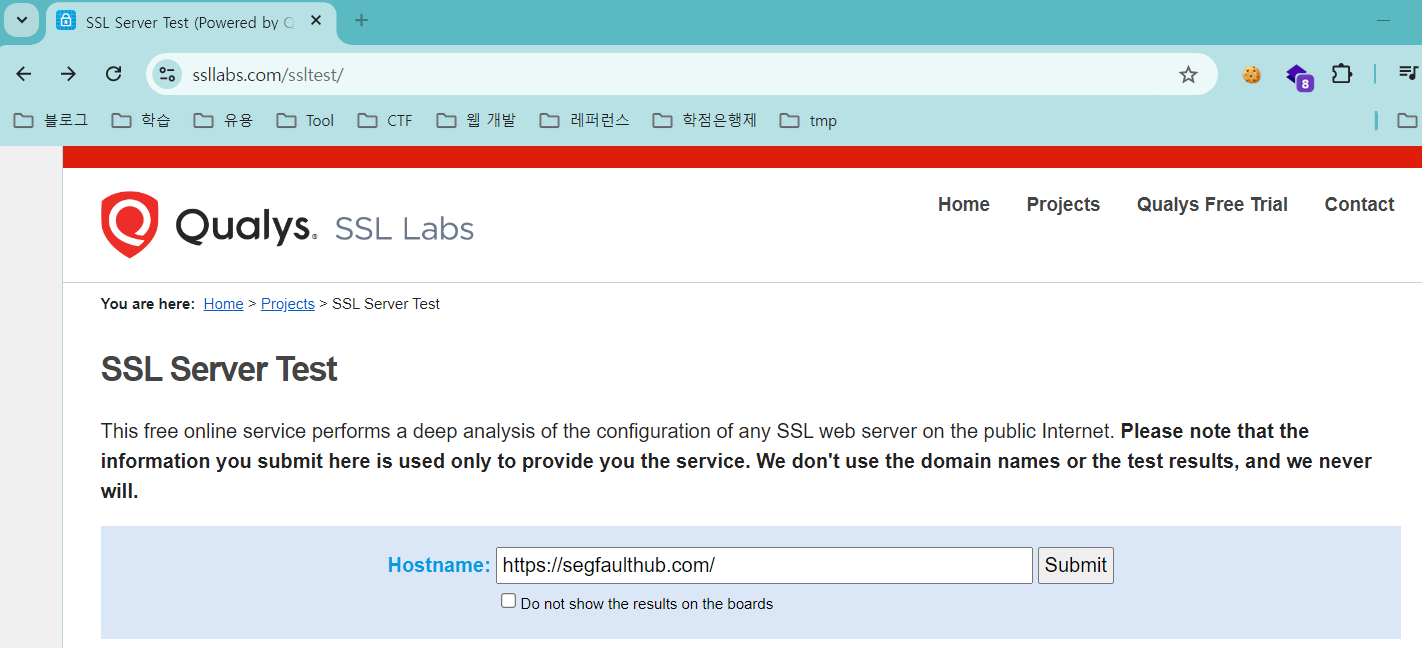Open Qualys Free Trial navigation link
The image size is (1422, 648).
(x=1212, y=205)
